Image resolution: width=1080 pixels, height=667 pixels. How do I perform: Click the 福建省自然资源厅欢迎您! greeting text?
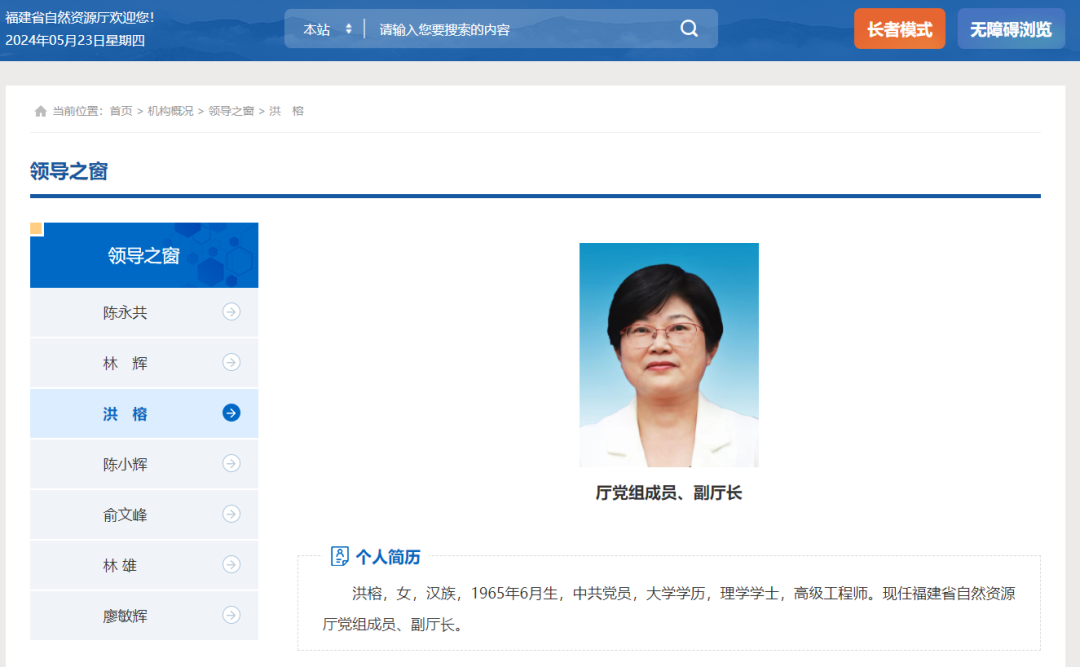pyautogui.click(x=80, y=17)
